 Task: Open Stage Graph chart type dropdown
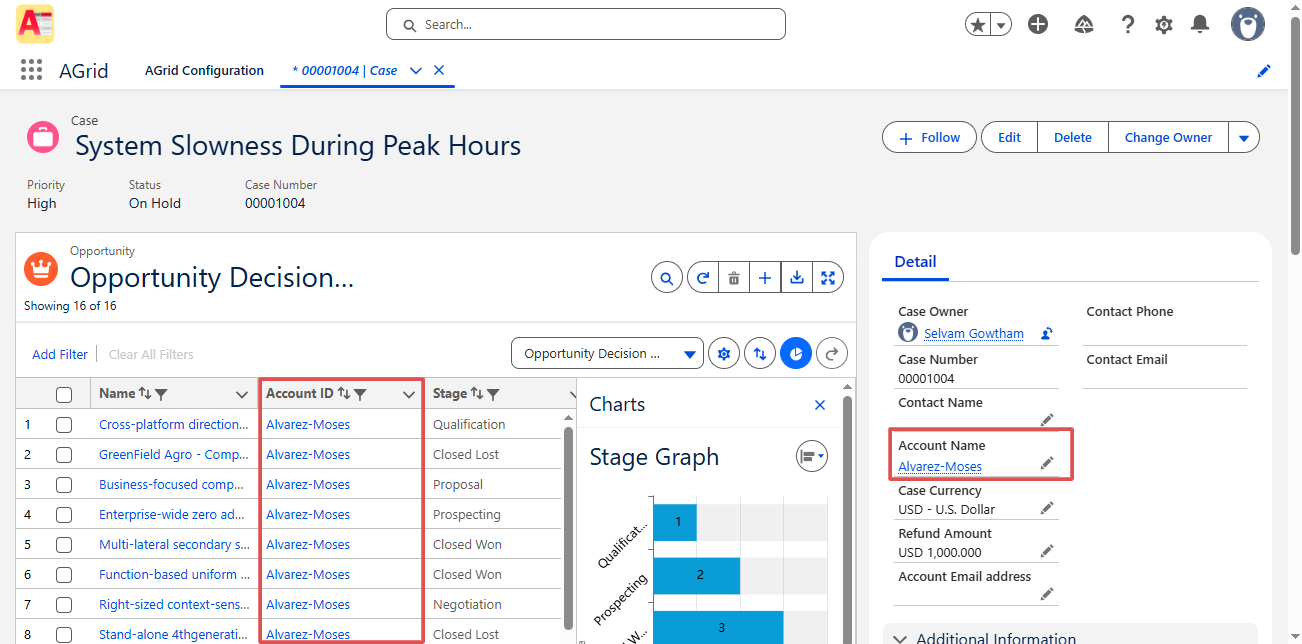pyautogui.click(x=812, y=457)
